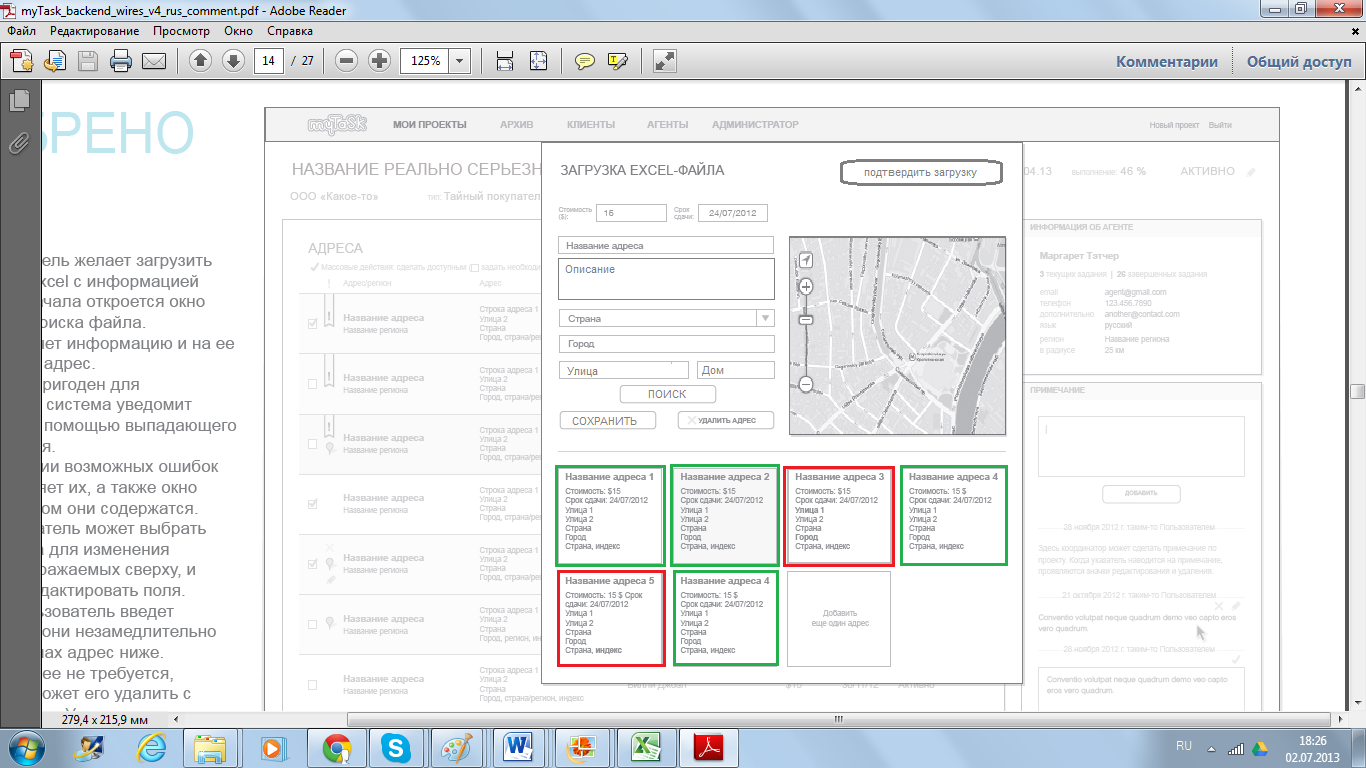Zoom in using the plus button

[379, 61]
